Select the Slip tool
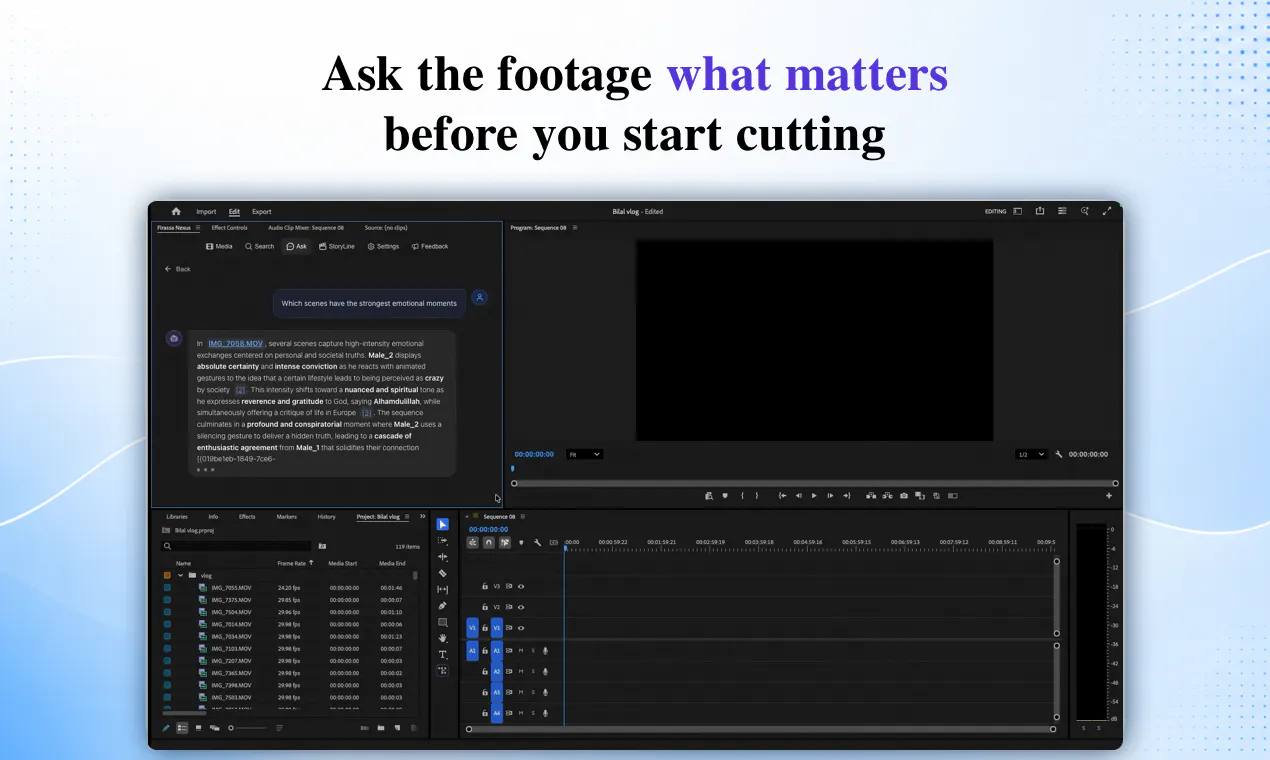1270x760 pixels. [443, 590]
